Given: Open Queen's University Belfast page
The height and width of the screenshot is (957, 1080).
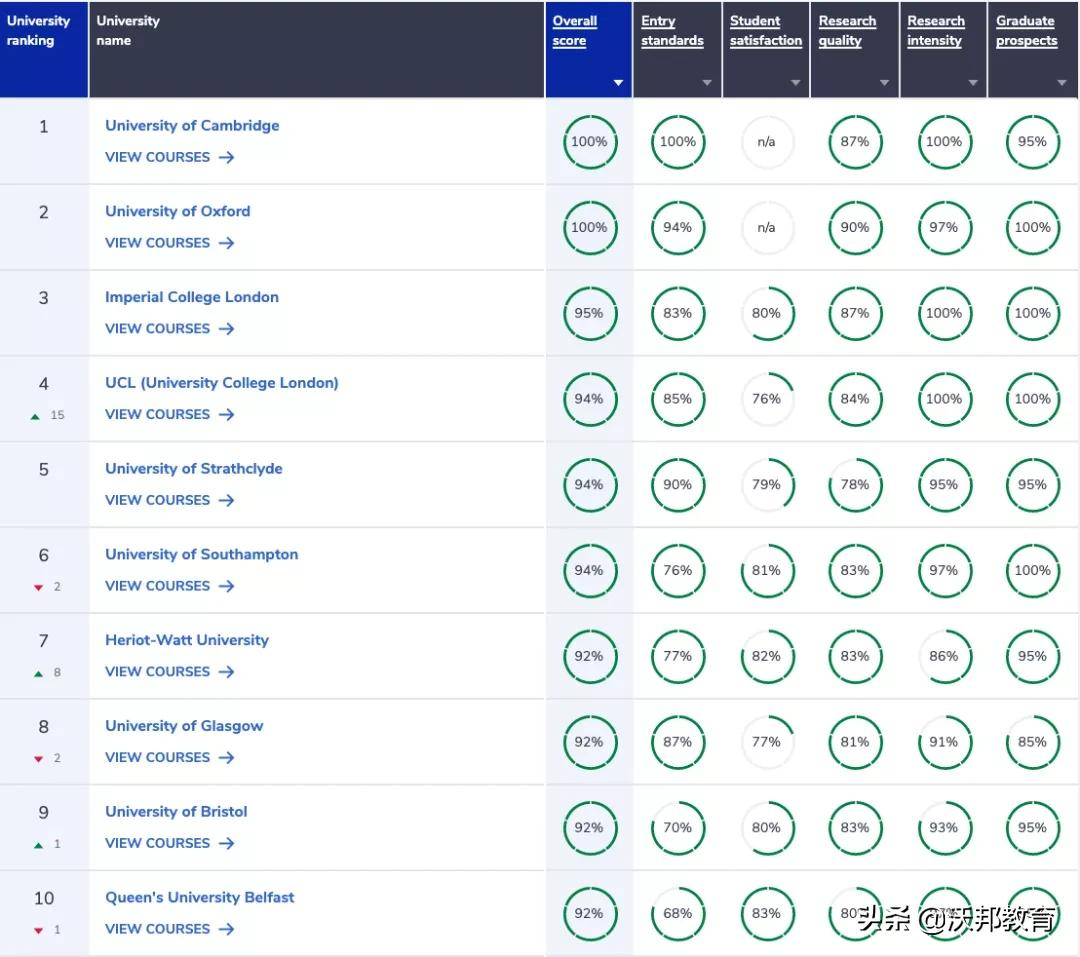Looking at the screenshot, I should [x=200, y=898].
